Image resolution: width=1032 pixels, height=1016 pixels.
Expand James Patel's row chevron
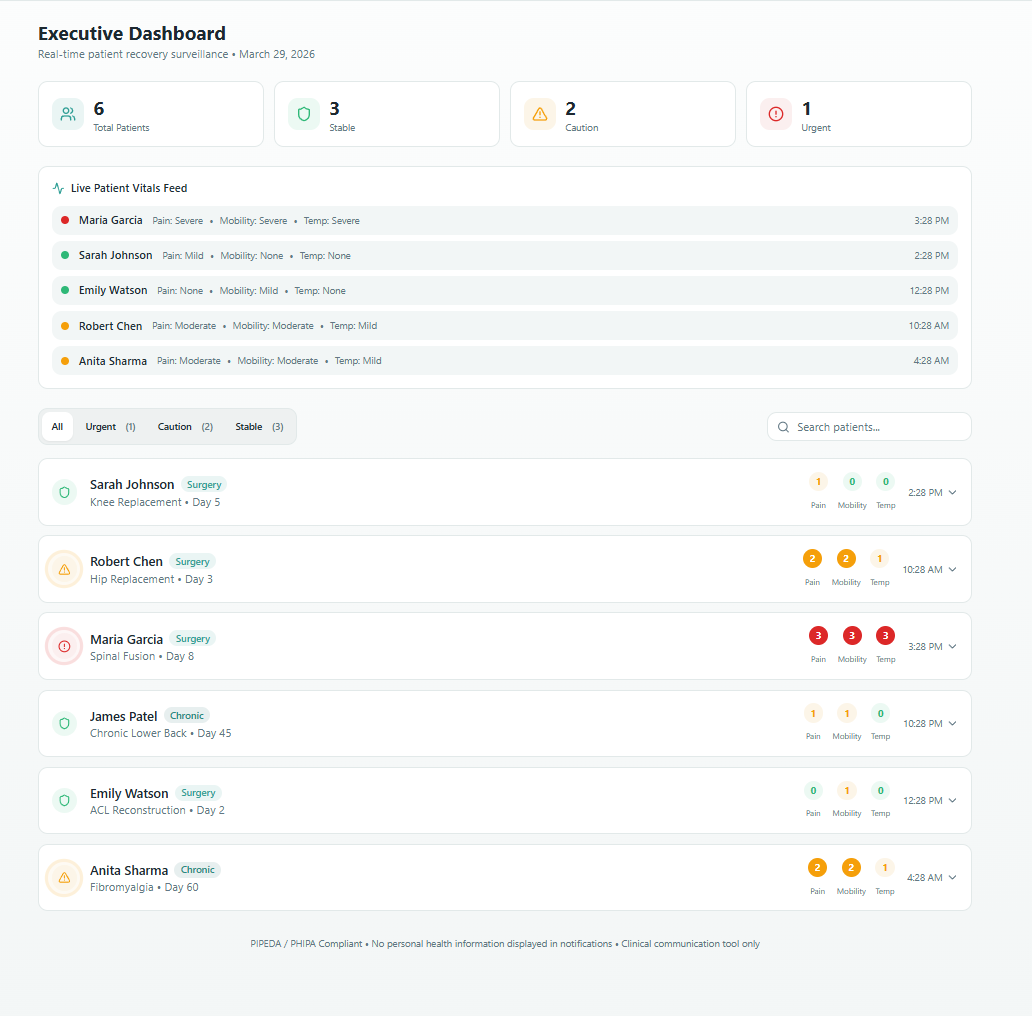952,723
